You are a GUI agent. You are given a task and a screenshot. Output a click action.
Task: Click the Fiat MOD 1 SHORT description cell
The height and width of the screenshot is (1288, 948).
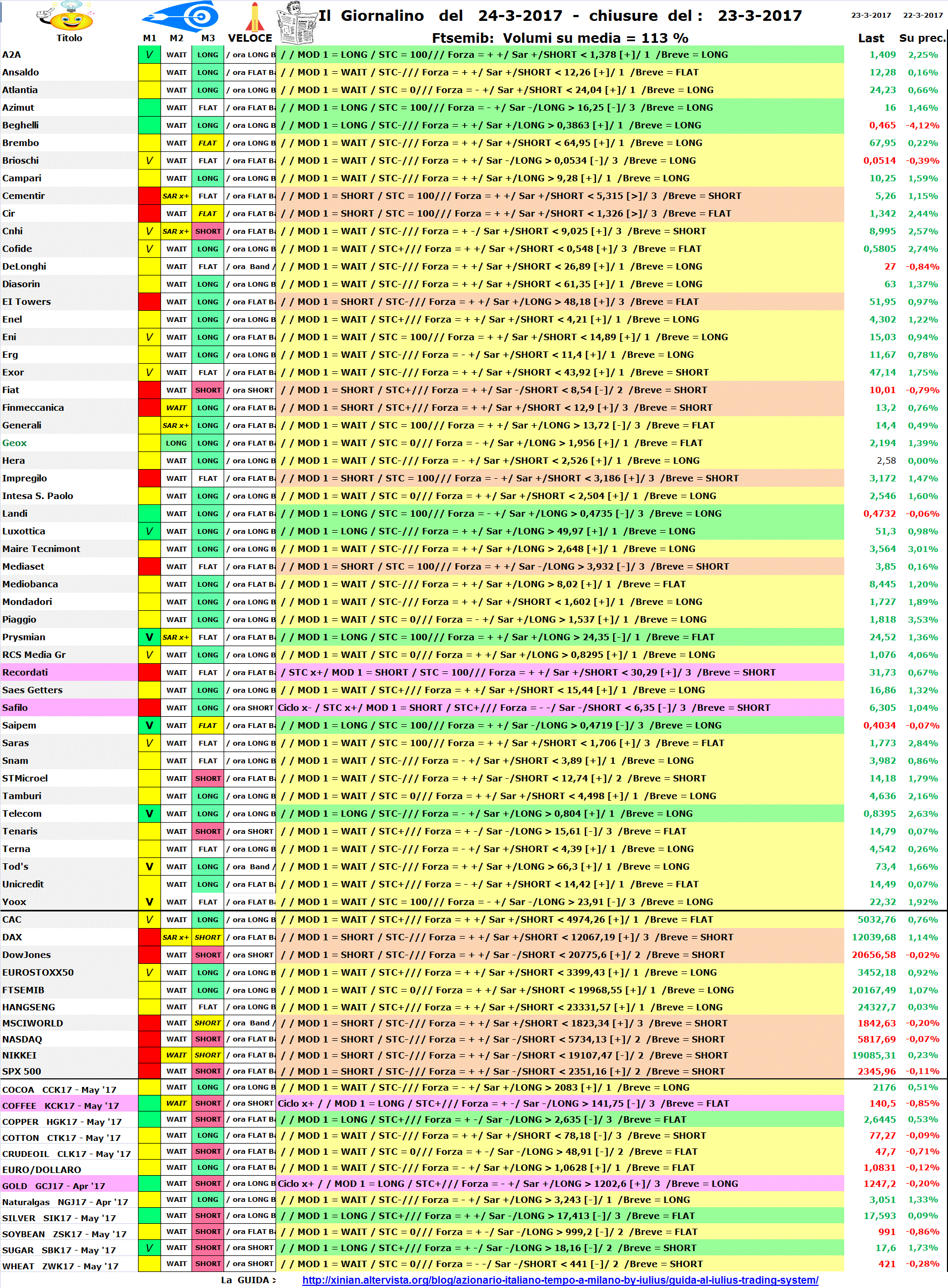[560, 390]
